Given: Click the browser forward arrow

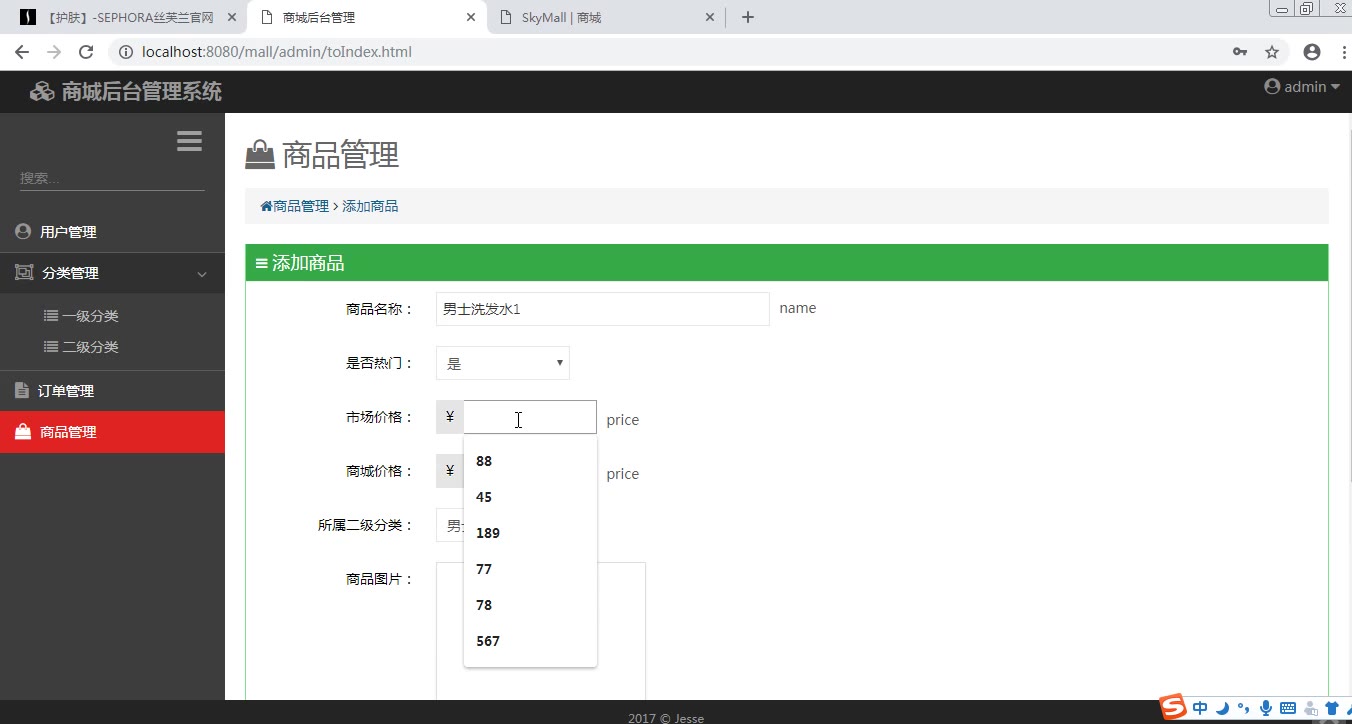Looking at the screenshot, I should click(x=54, y=52).
